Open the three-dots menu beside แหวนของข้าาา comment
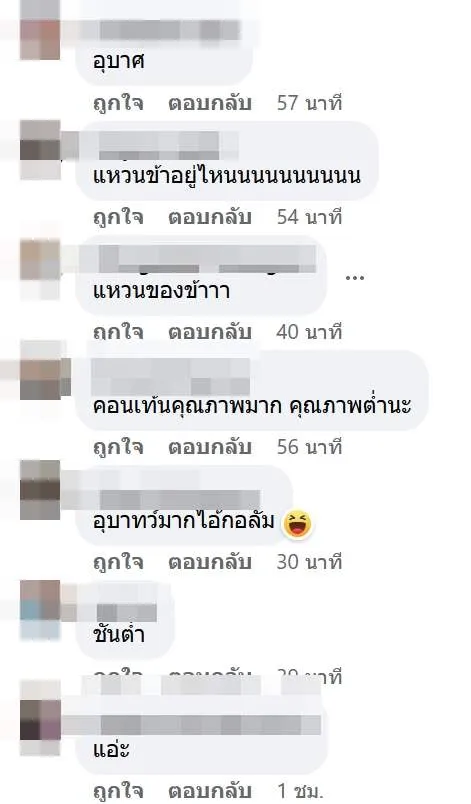 [x=354, y=278]
